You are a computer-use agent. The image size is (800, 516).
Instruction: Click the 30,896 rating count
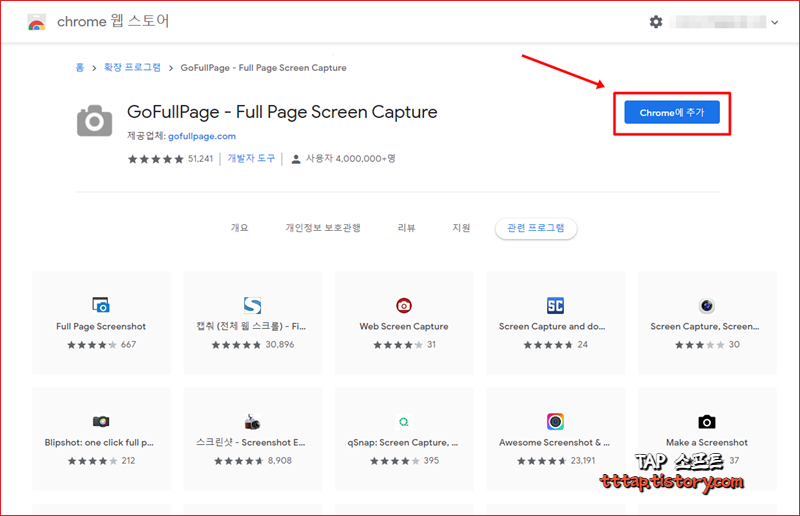tap(280, 345)
